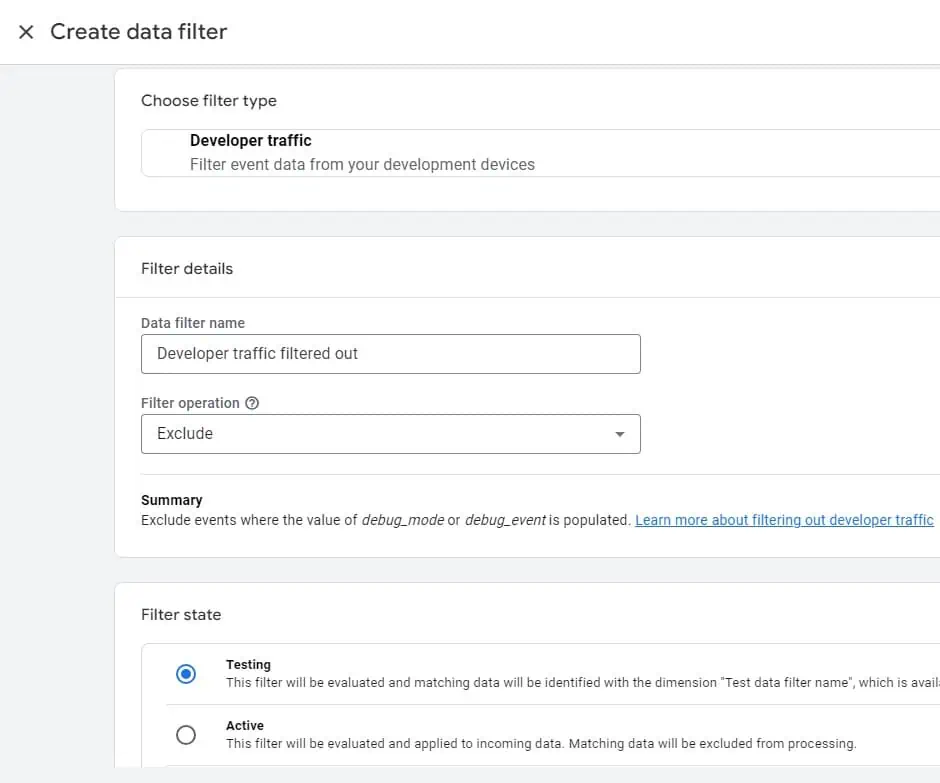This screenshot has height=783, width=940.
Task: Click the Summary label text
Action: (x=171, y=500)
